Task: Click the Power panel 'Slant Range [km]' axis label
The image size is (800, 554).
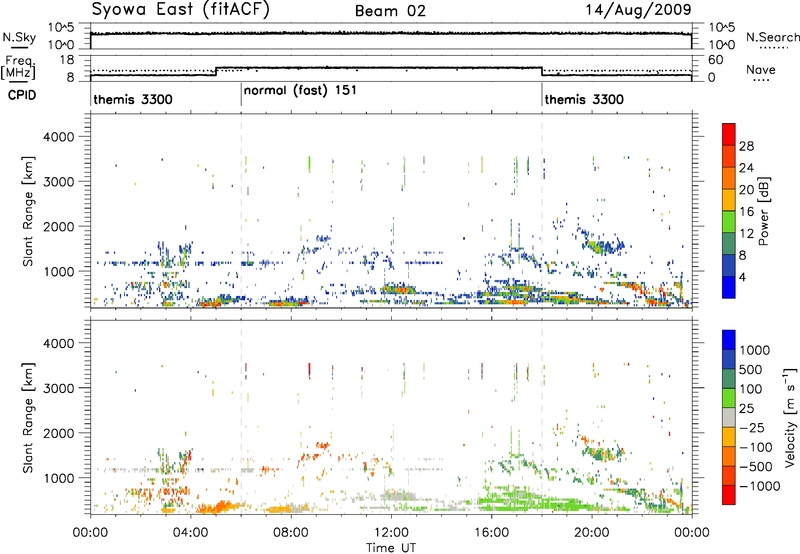Action: (28, 211)
